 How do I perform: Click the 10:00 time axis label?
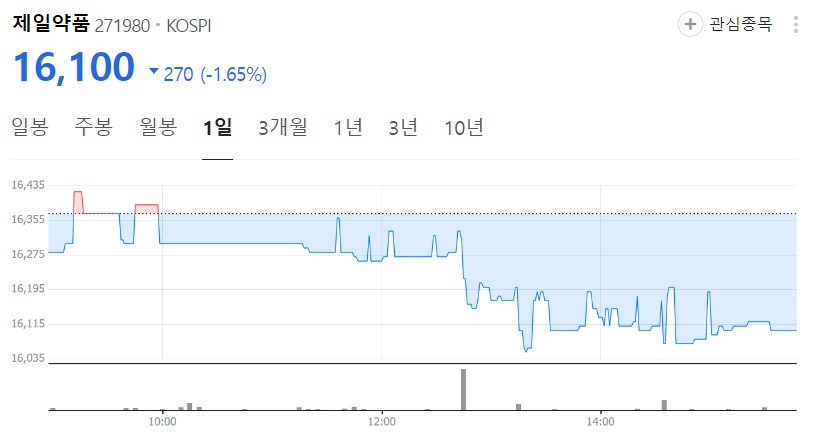click(x=162, y=421)
